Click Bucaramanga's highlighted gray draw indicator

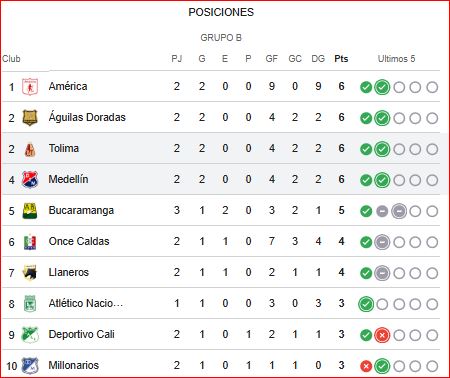click(399, 211)
